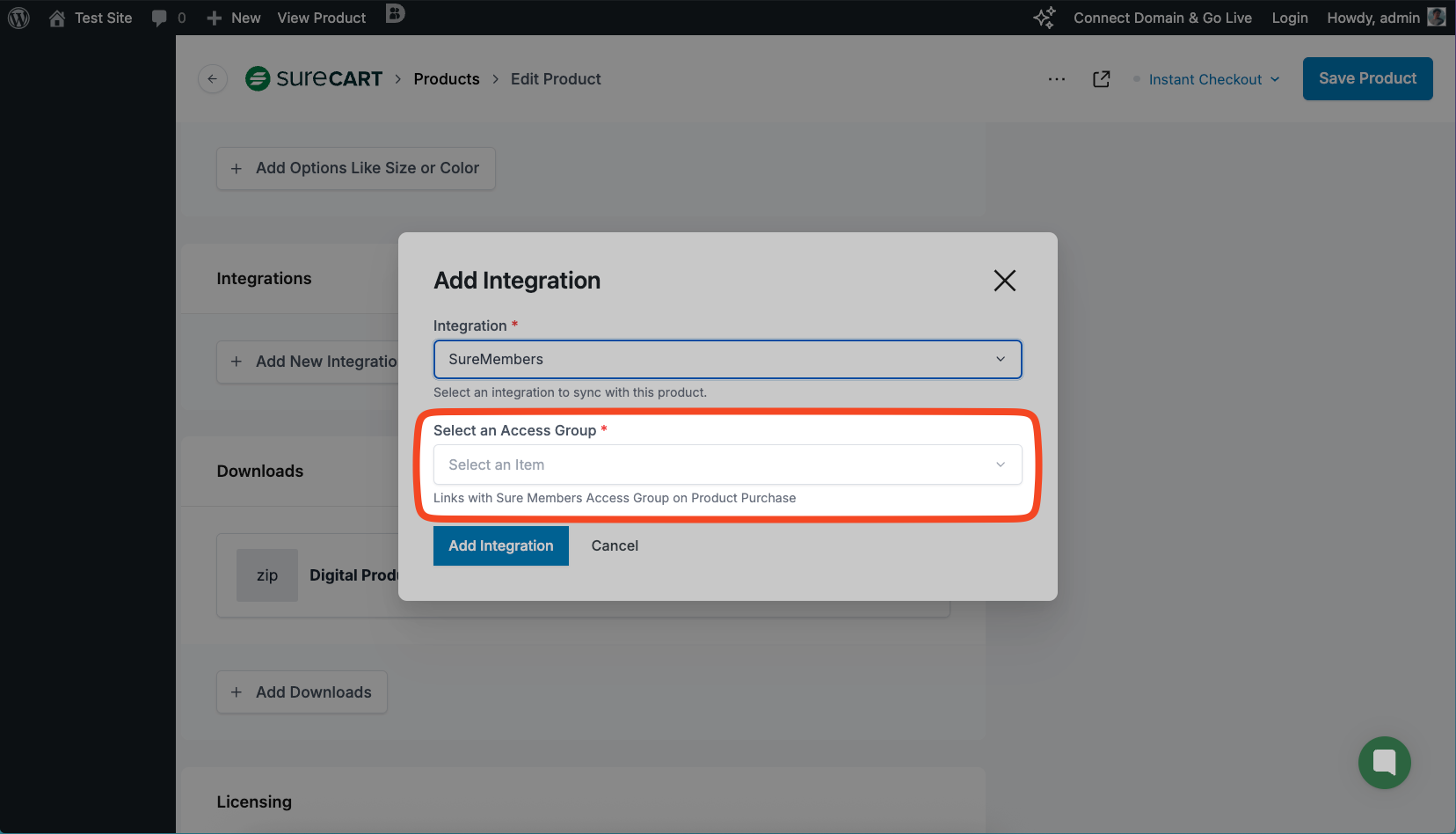Click the Save Product button

tap(1368, 78)
